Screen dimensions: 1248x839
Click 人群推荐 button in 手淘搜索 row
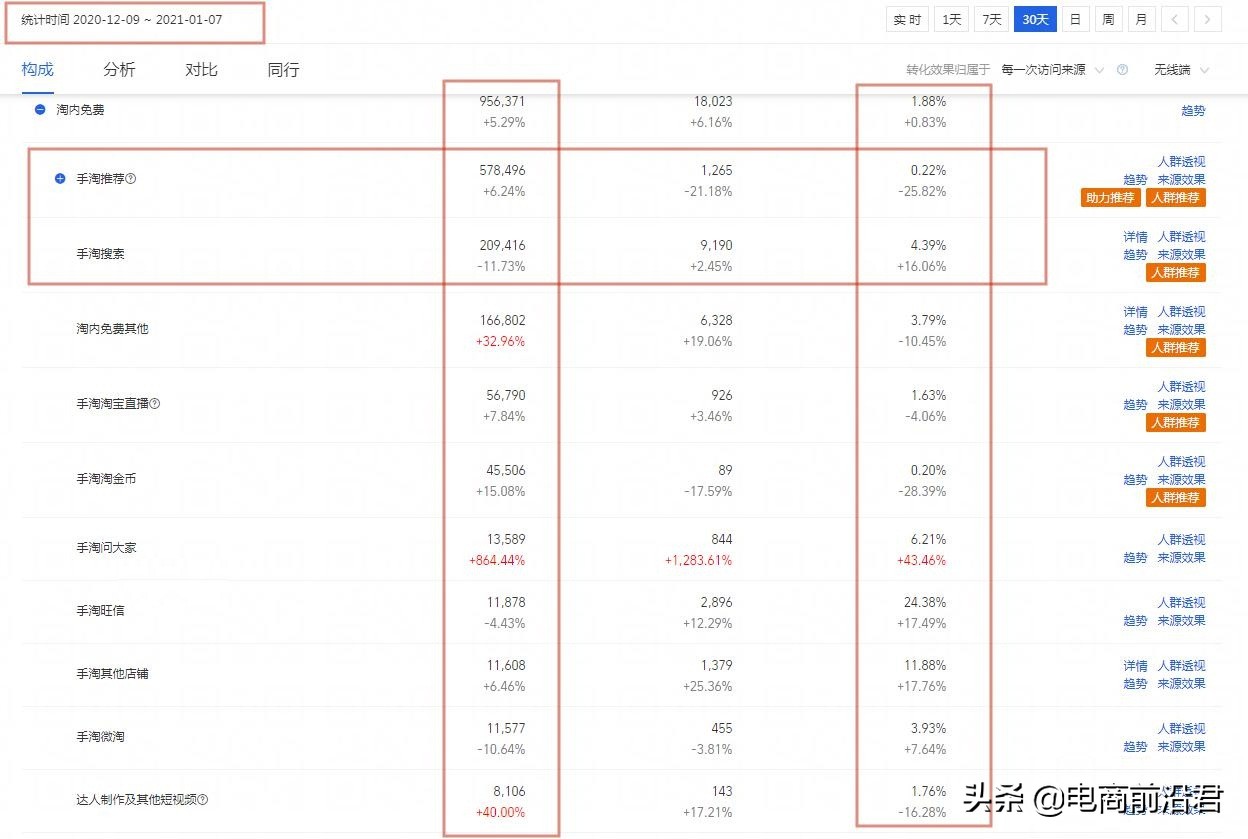(1176, 273)
